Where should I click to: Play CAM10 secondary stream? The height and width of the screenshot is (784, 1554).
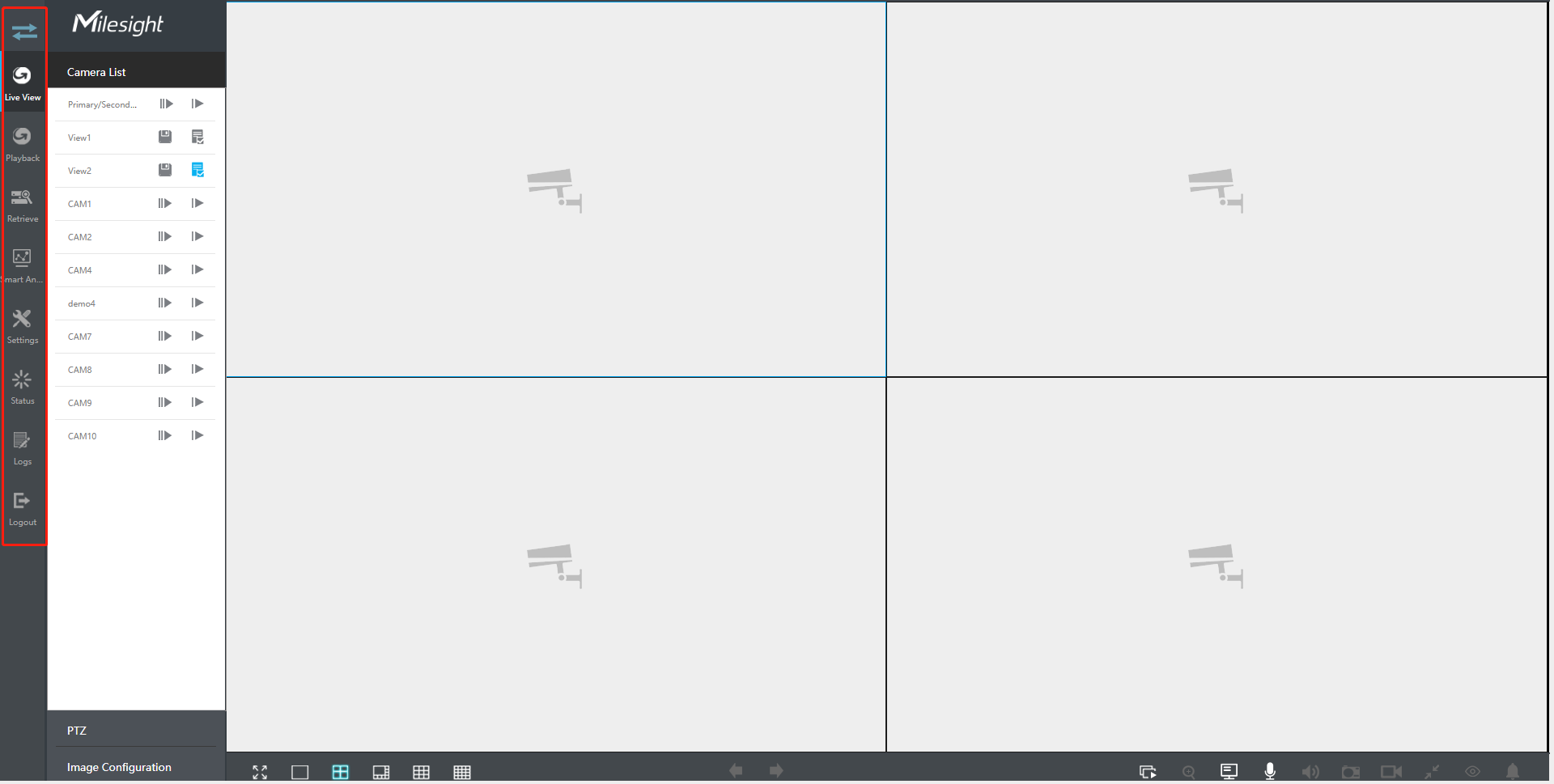pyautogui.click(x=197, y=435)
